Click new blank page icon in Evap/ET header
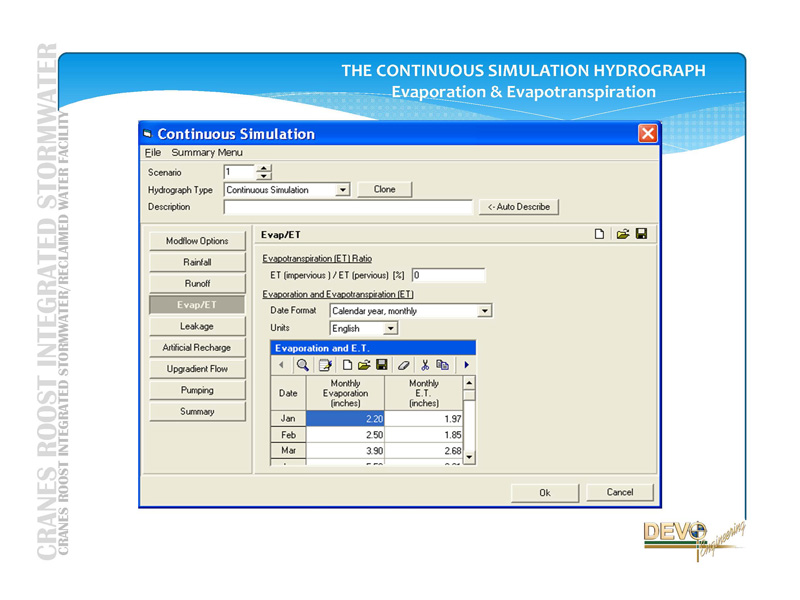800x600 pixels. point(600,234)
